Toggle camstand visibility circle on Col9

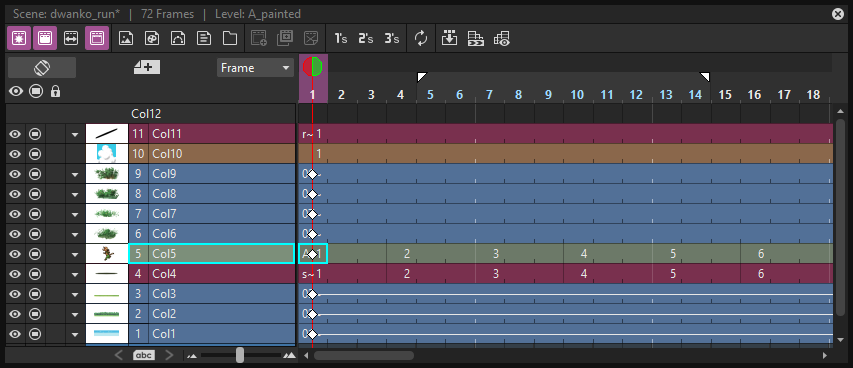tap(35, 174)
